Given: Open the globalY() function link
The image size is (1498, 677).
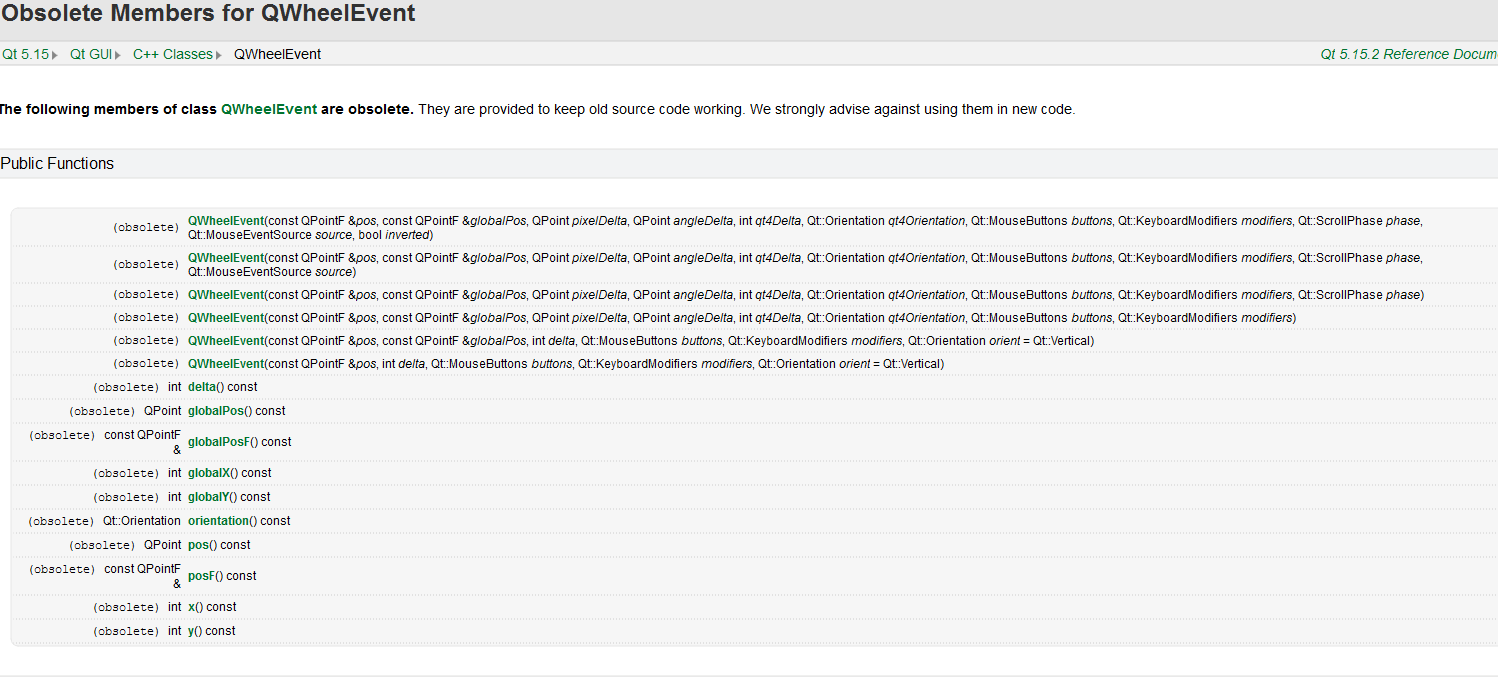Looking at the screenshot, I should (208, 497).
